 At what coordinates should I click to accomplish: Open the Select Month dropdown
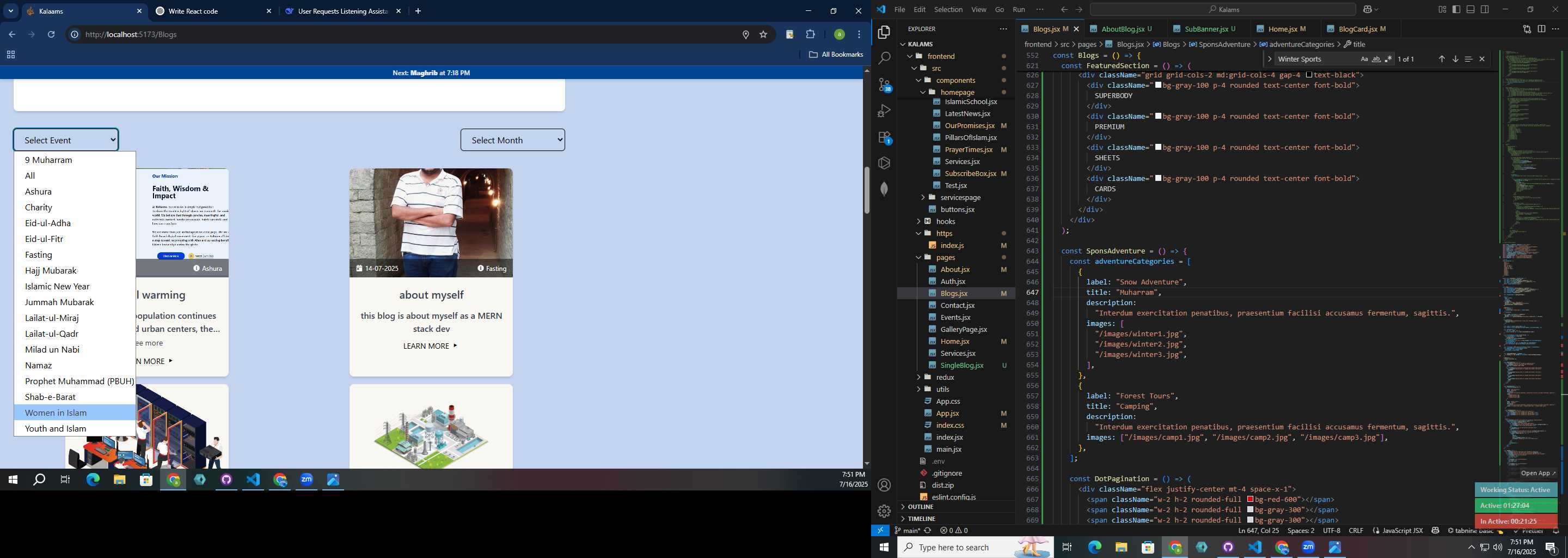coord(512,140)
